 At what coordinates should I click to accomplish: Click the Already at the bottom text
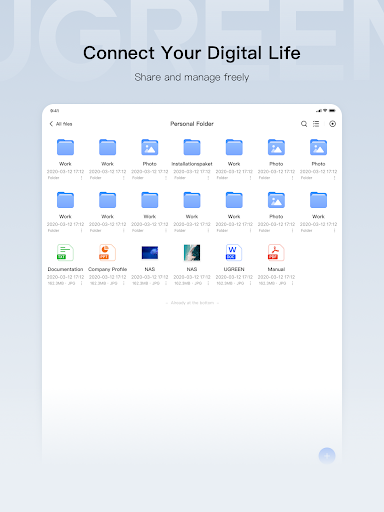pos(192,303)
